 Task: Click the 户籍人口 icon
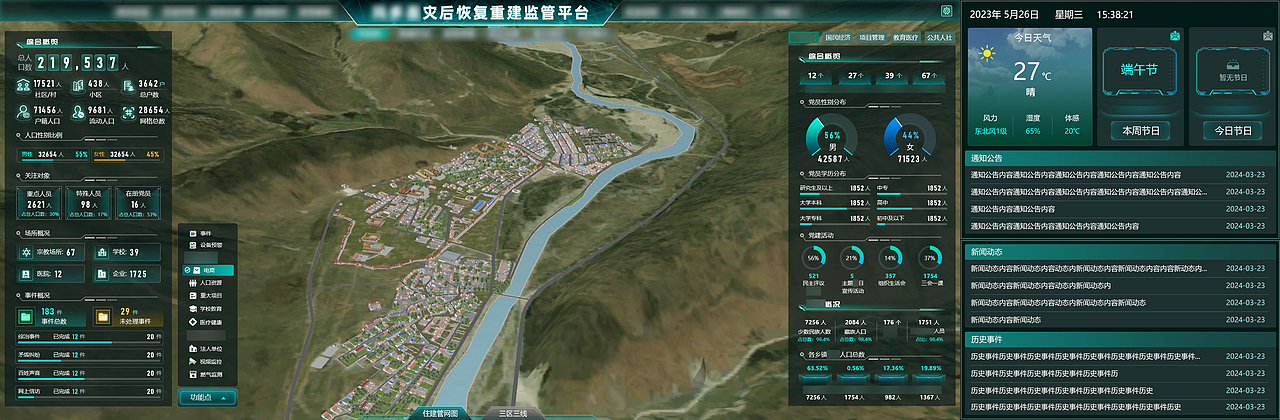pos(23,113)
